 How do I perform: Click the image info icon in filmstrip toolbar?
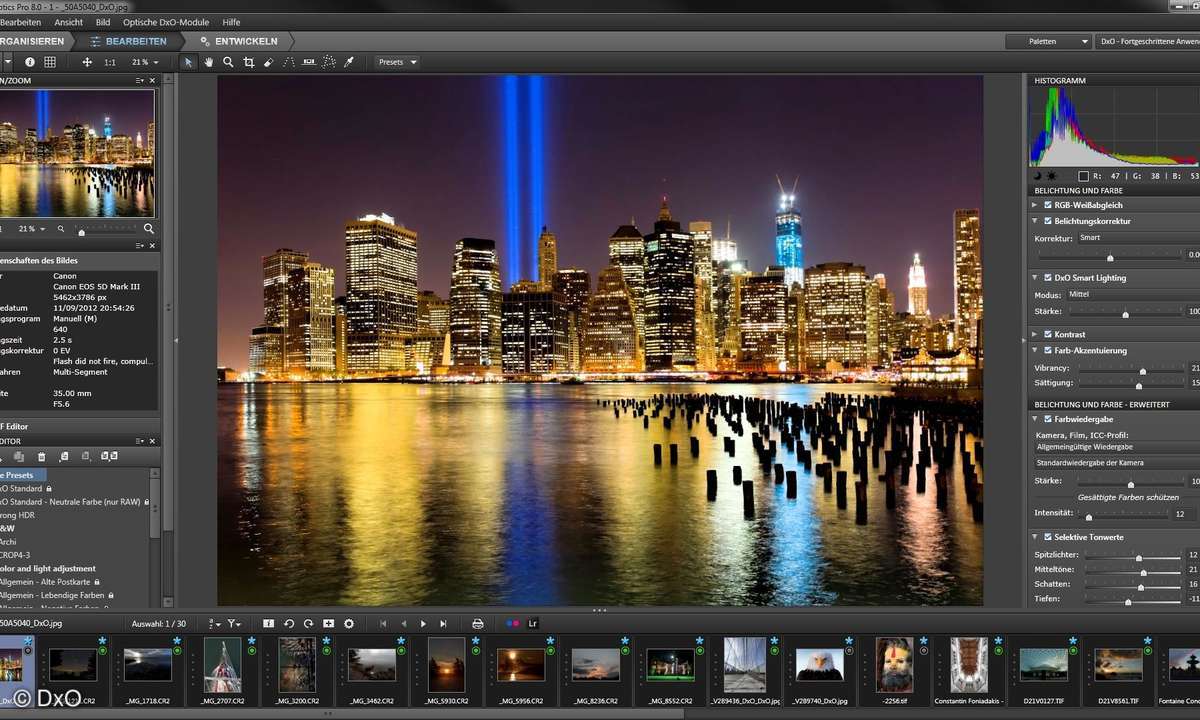[268, 623]
